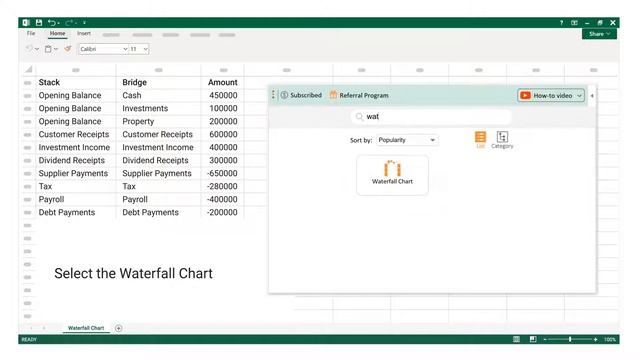Select the amount cell 450000
Image resolution: width=640 pixels, height=360 pixels.
pos(222,96)
